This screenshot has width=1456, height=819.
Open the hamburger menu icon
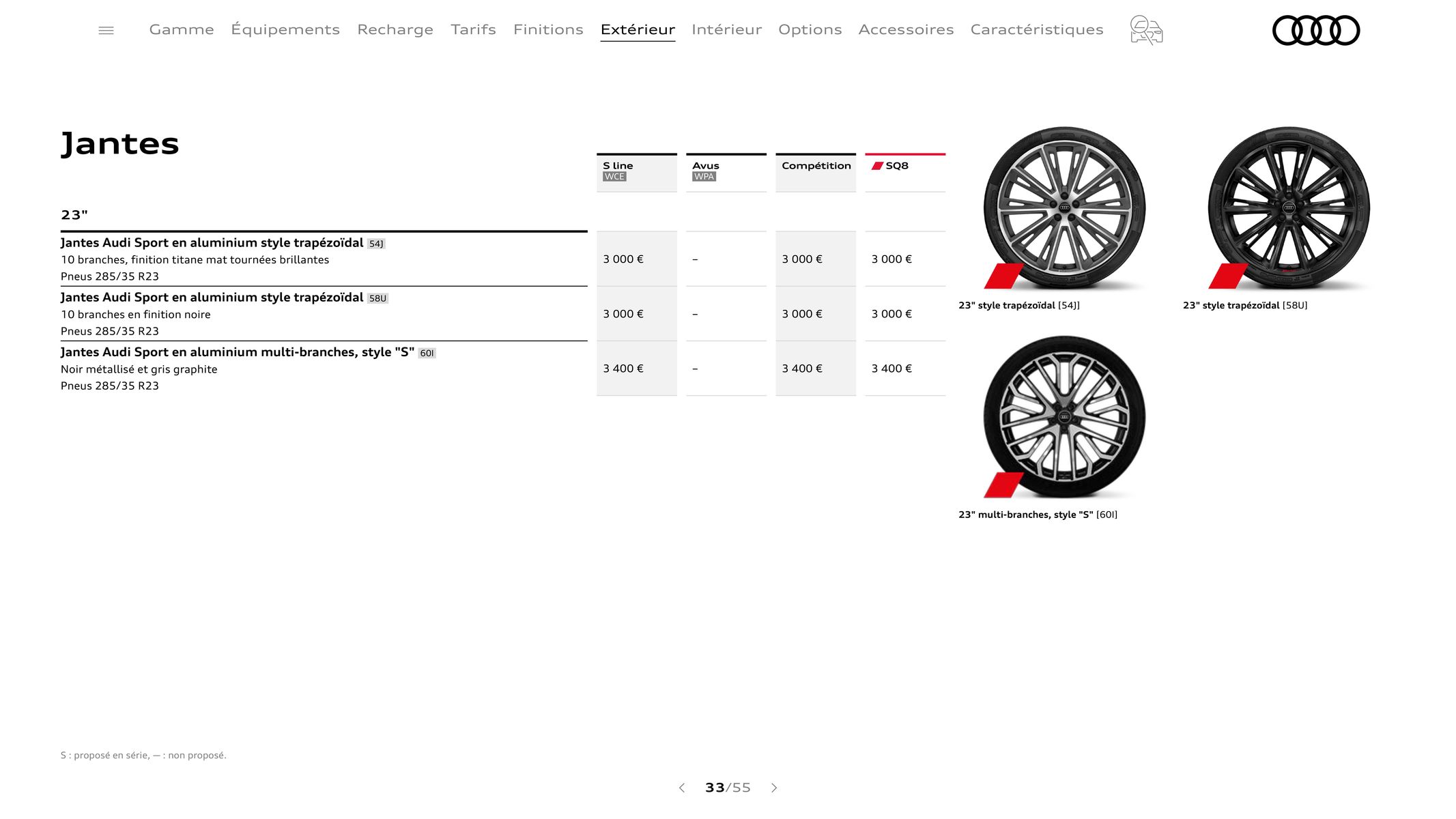click(106, 30)
